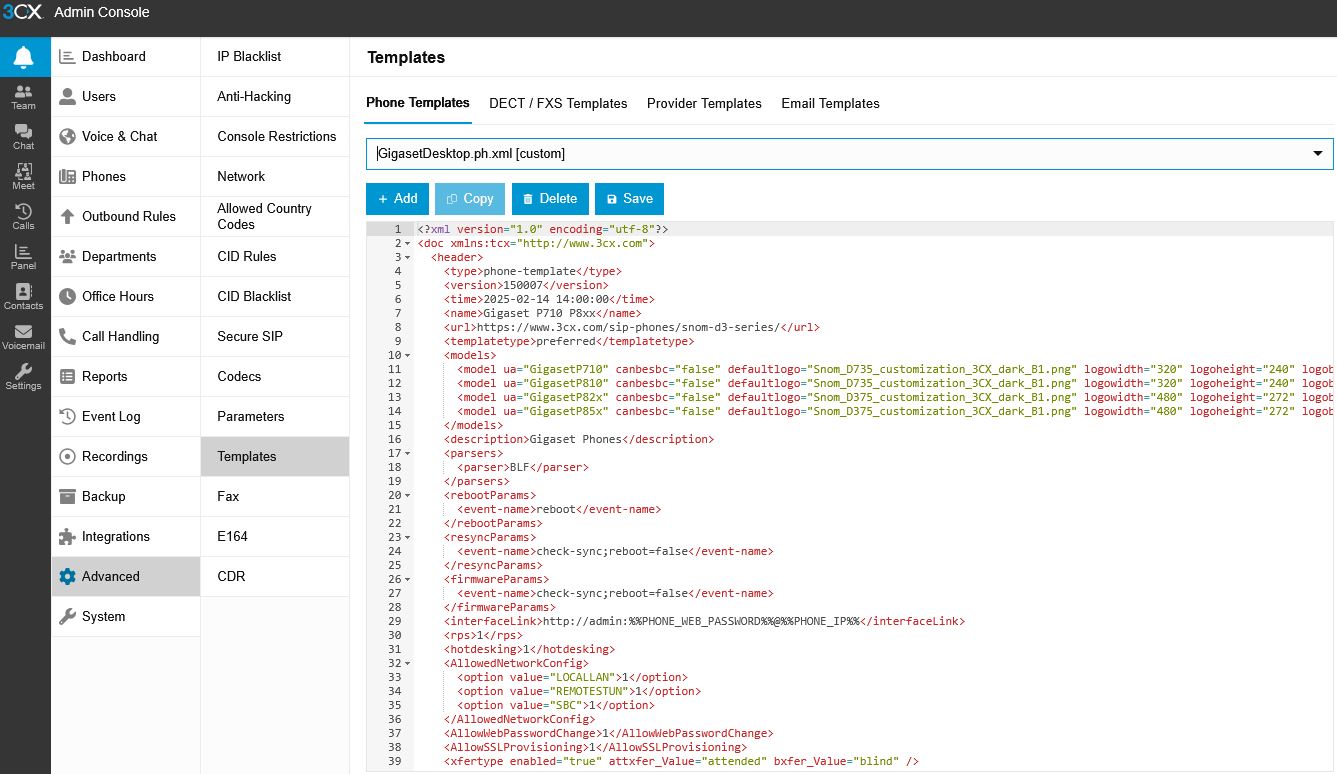This screenshot has width=1337, height=774.
Task: Click line number 39 in editor gutter
Action: click(395, 761)
